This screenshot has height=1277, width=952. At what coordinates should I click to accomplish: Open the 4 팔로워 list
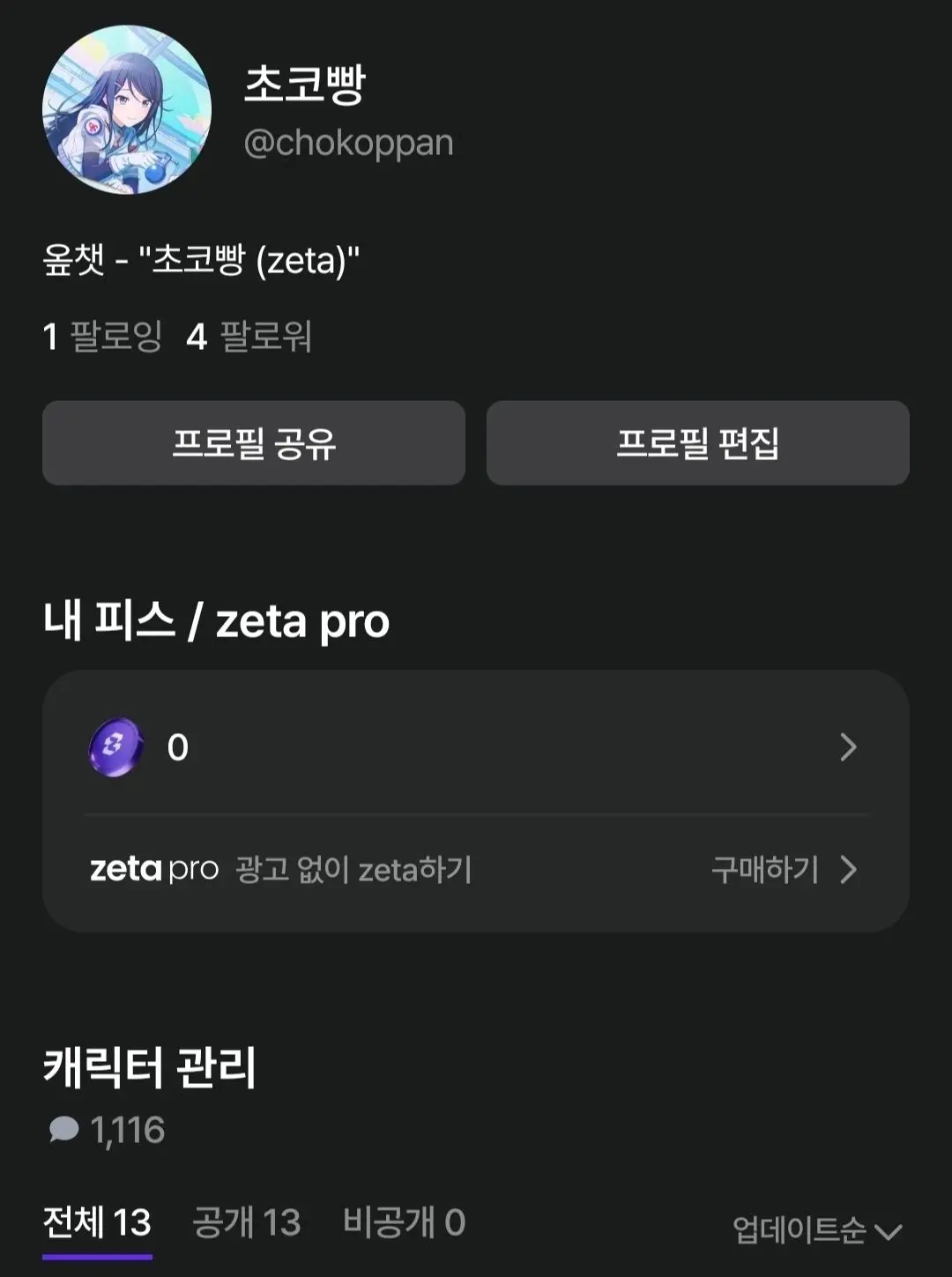(249, 337)
